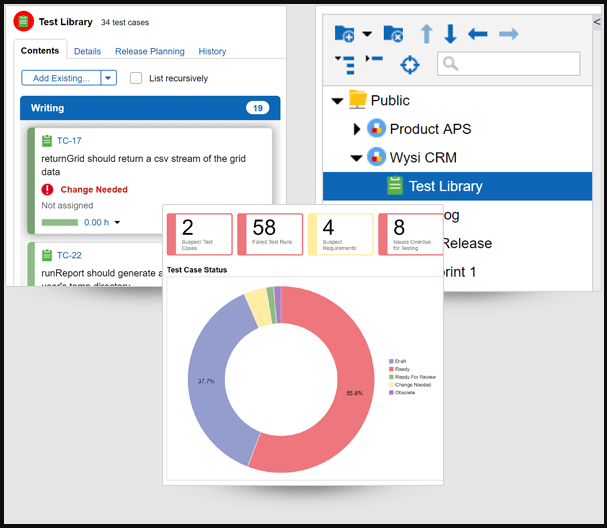Click the Obsolete legend swatch
Image resolution: width=607 pixels, height=528 pixels.
tap(391, 393)
